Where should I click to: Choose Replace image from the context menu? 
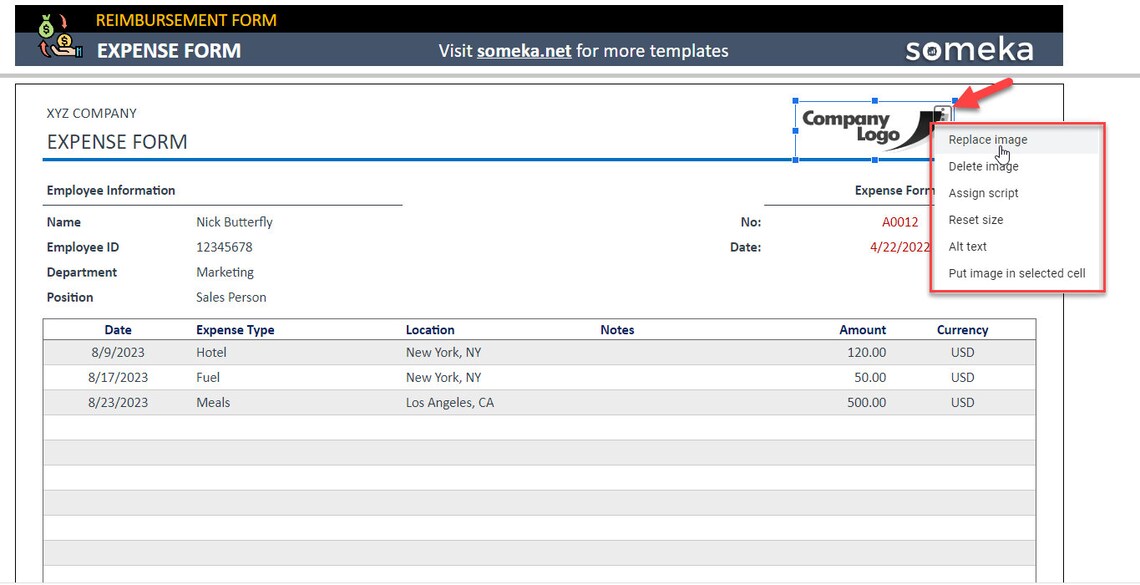pos(986,139)
